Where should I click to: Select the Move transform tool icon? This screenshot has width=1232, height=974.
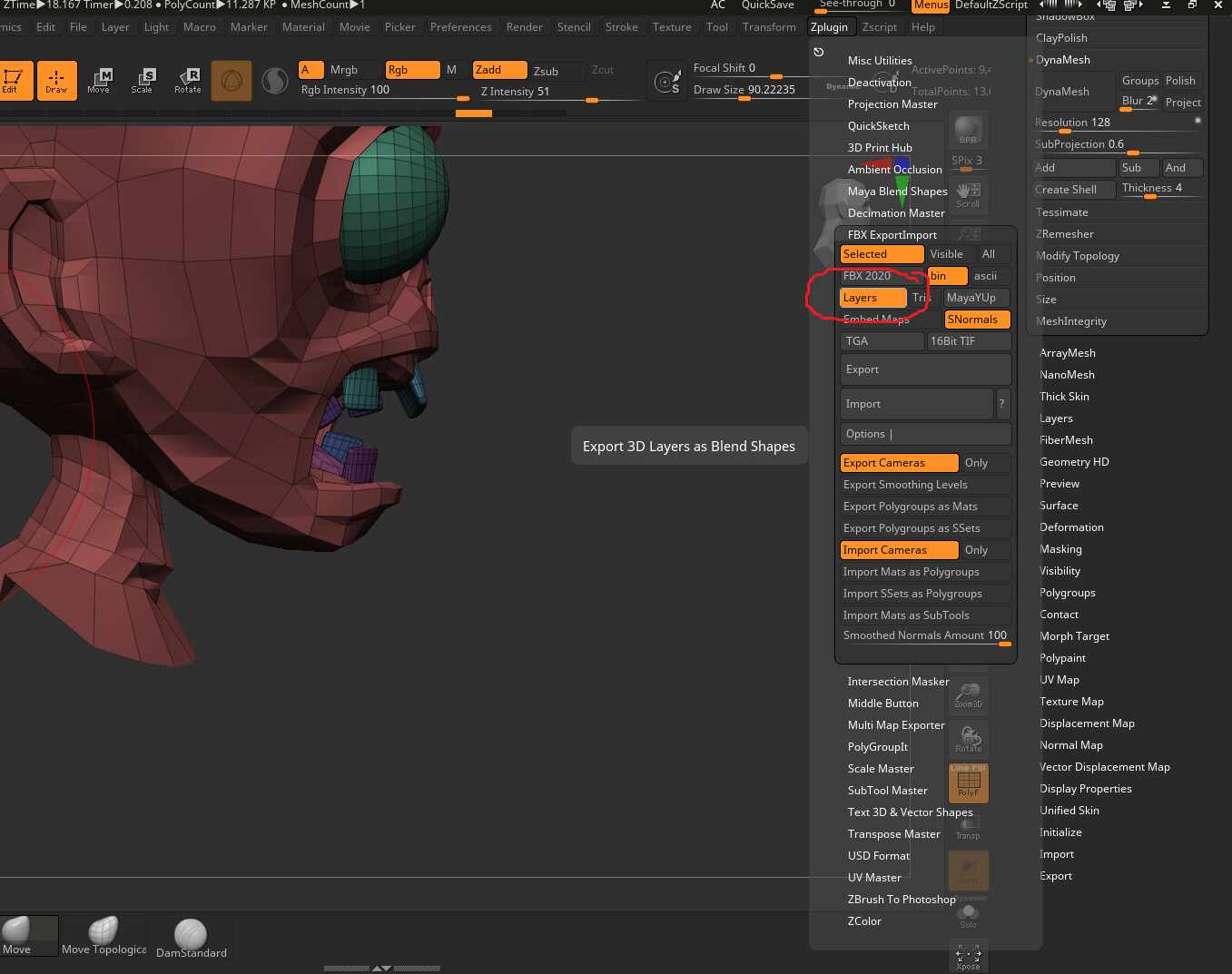tap(98, 80)
